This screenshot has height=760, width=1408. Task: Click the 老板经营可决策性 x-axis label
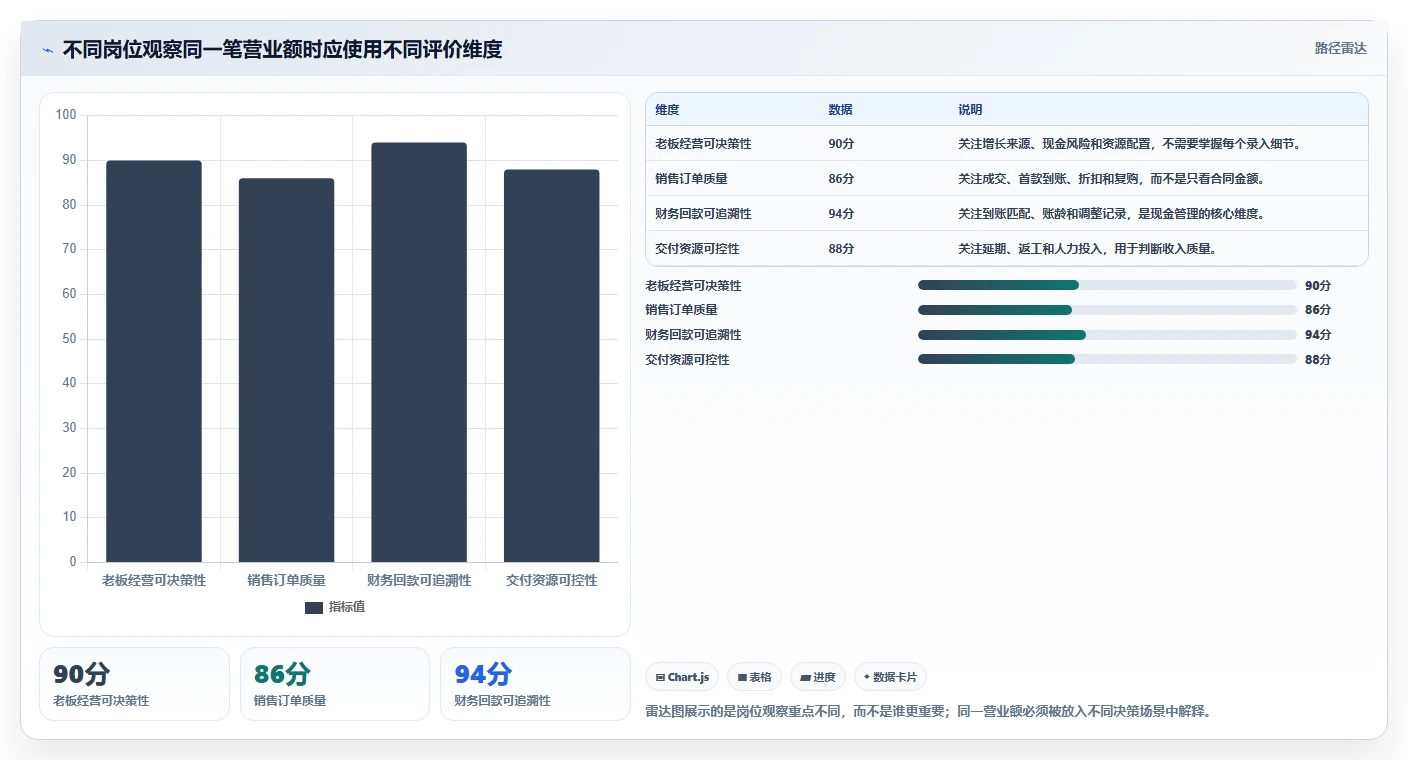point(154,580)
